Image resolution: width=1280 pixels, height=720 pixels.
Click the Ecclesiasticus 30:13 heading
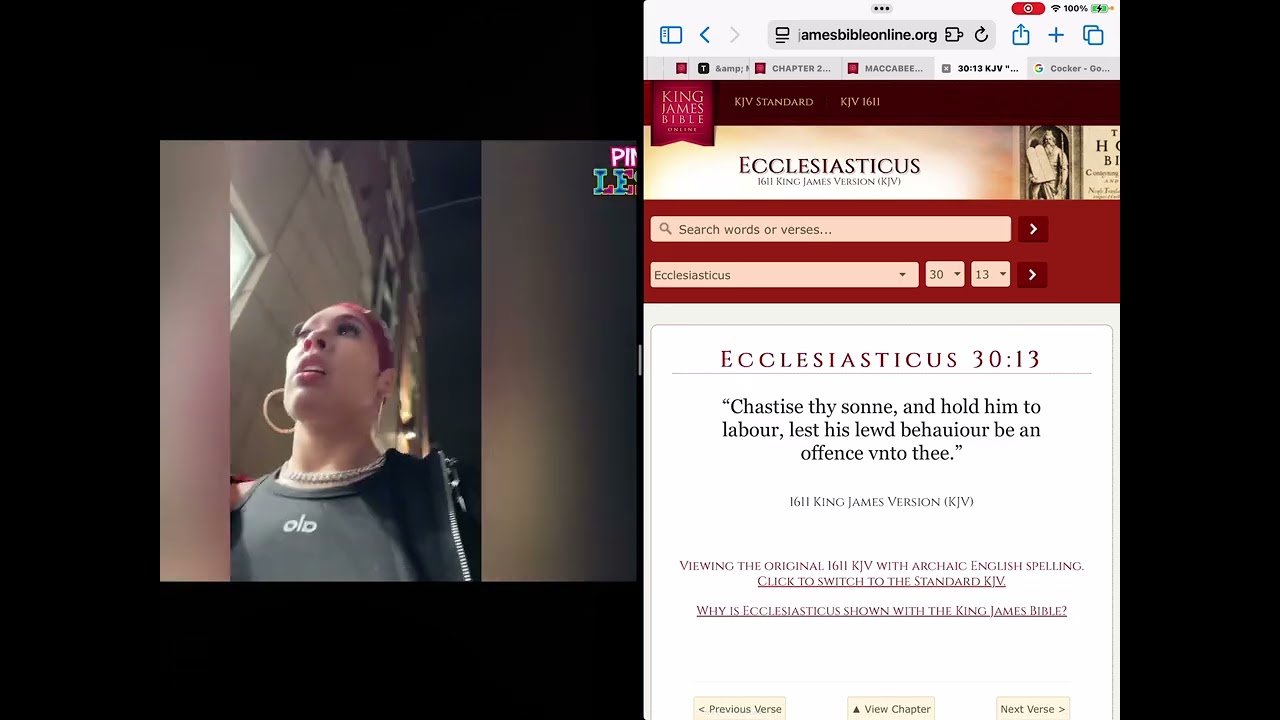click(881, 360)
